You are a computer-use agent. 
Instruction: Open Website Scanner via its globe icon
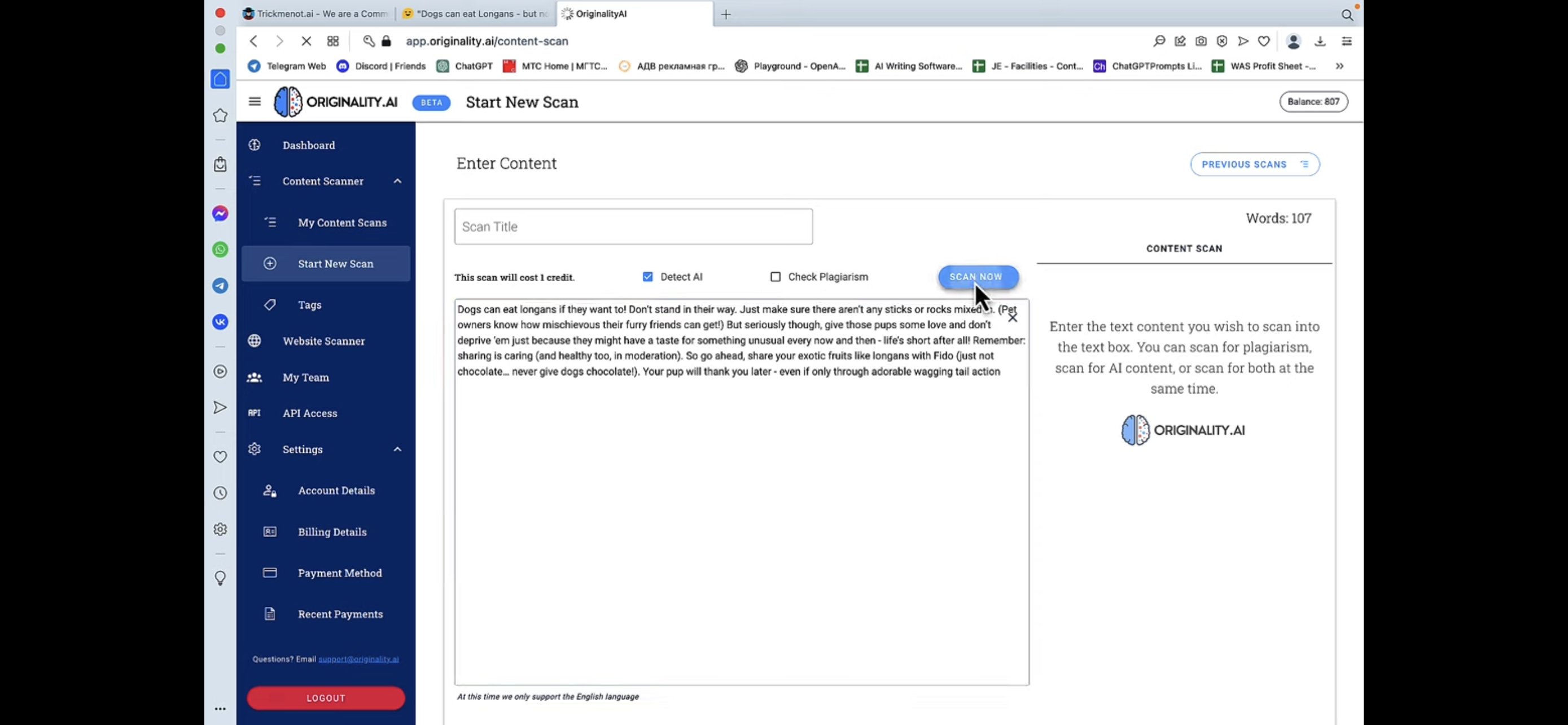tap(255, 341)
